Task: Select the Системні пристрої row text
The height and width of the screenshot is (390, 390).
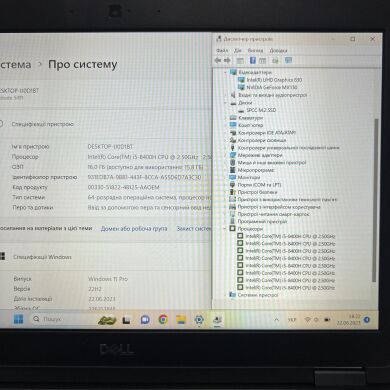Action: coord(258,295)
